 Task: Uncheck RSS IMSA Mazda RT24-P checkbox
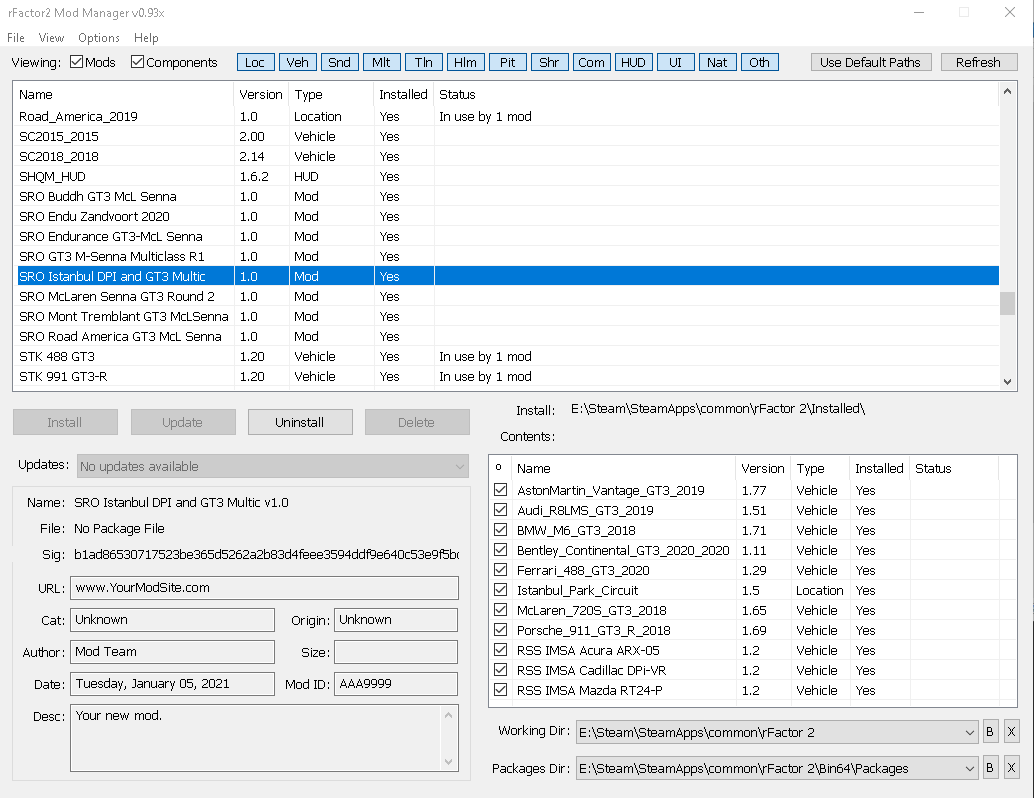501,690
